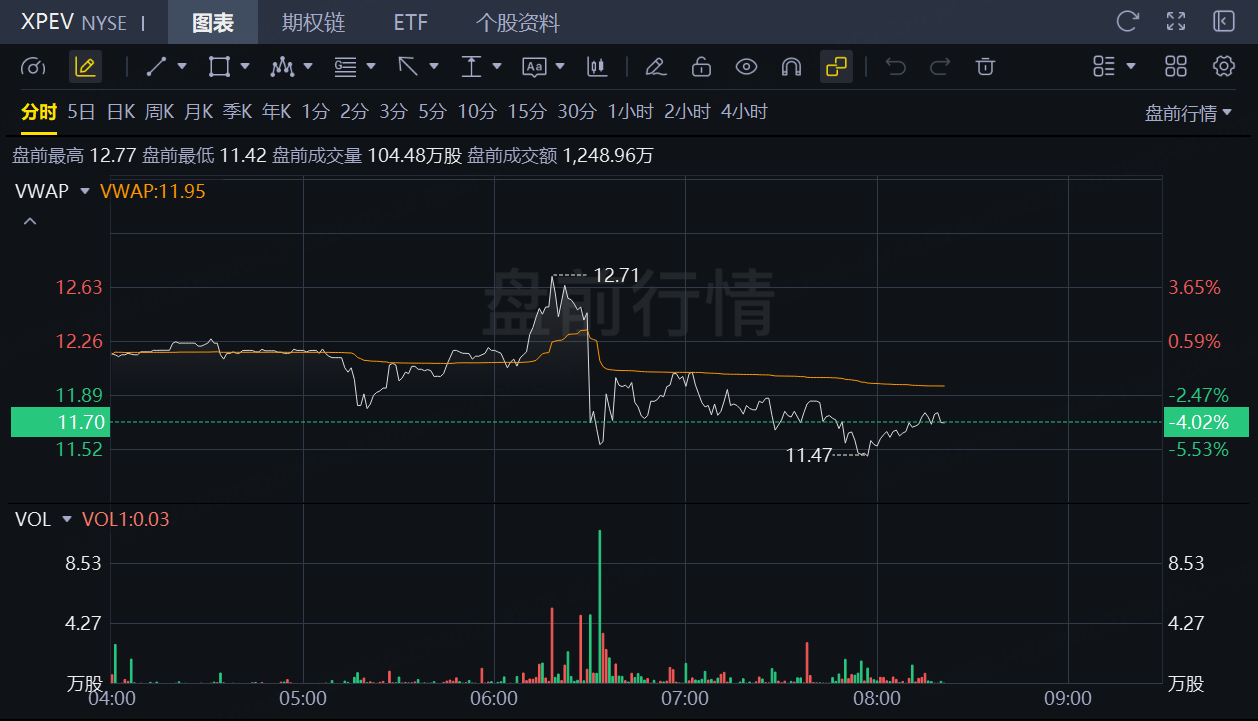Screen dimensions: 1258x721
Task: Expand the indicator list dropdown arrow
Action: coord(1131,67)
